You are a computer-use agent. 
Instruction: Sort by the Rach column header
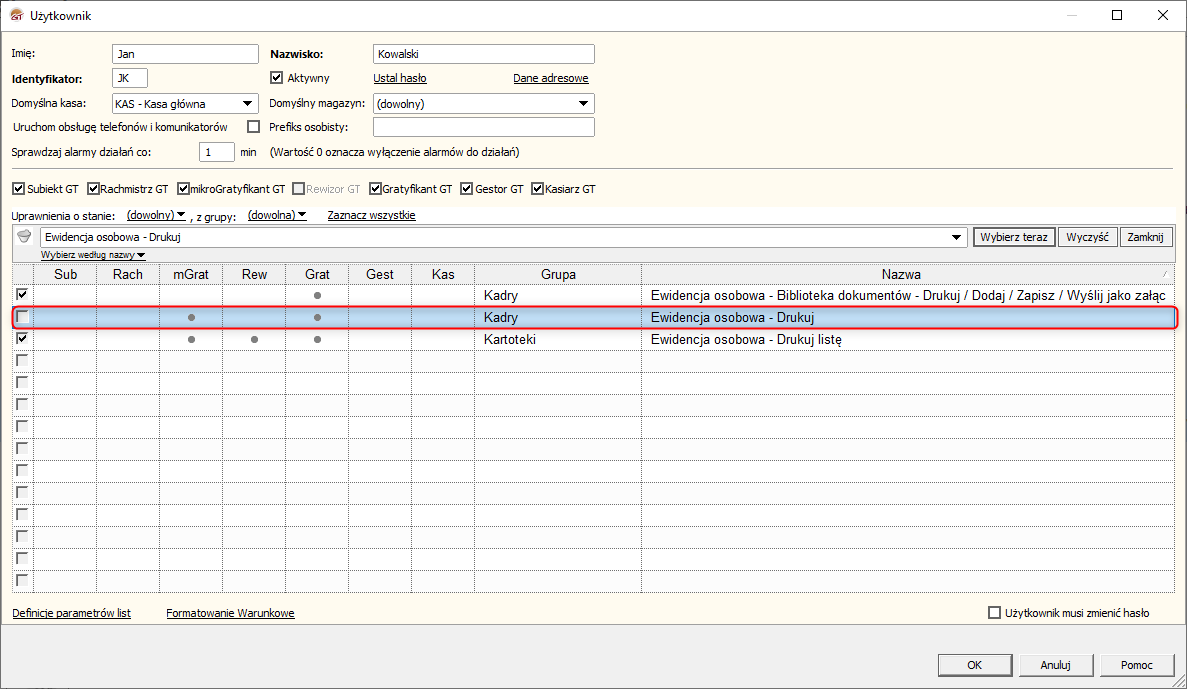128,274
